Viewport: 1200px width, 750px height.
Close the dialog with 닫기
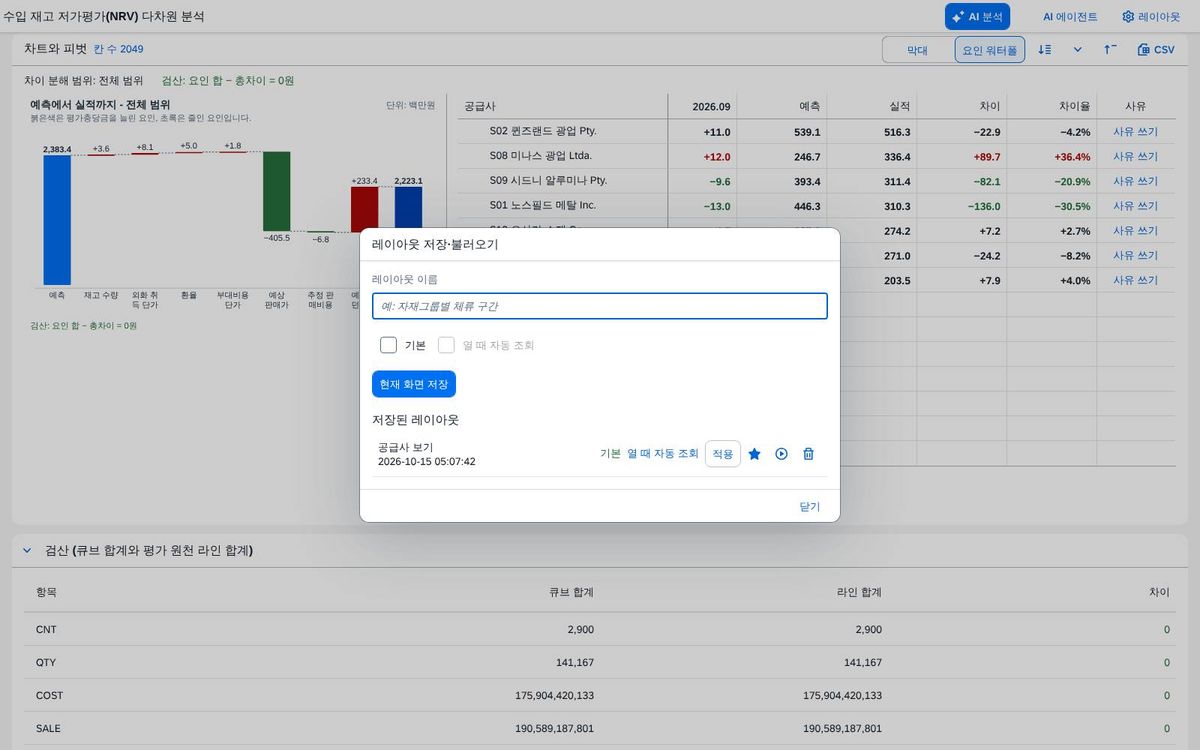[x=810, y=507]
